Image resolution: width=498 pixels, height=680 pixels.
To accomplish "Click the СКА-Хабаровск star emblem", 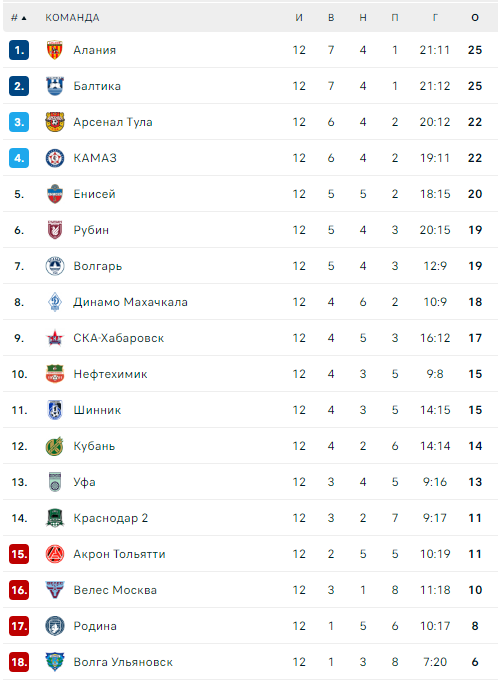I will point(55,338).
